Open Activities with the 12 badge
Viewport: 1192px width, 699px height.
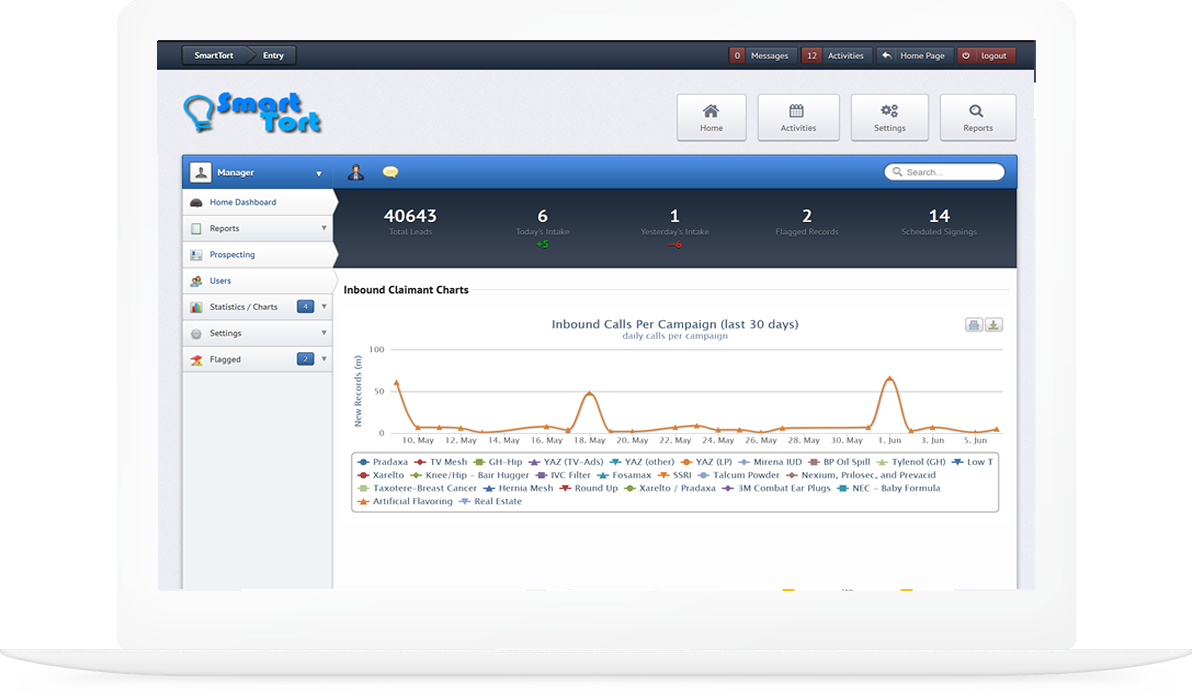pyautogui.click(x=836, y=56)
